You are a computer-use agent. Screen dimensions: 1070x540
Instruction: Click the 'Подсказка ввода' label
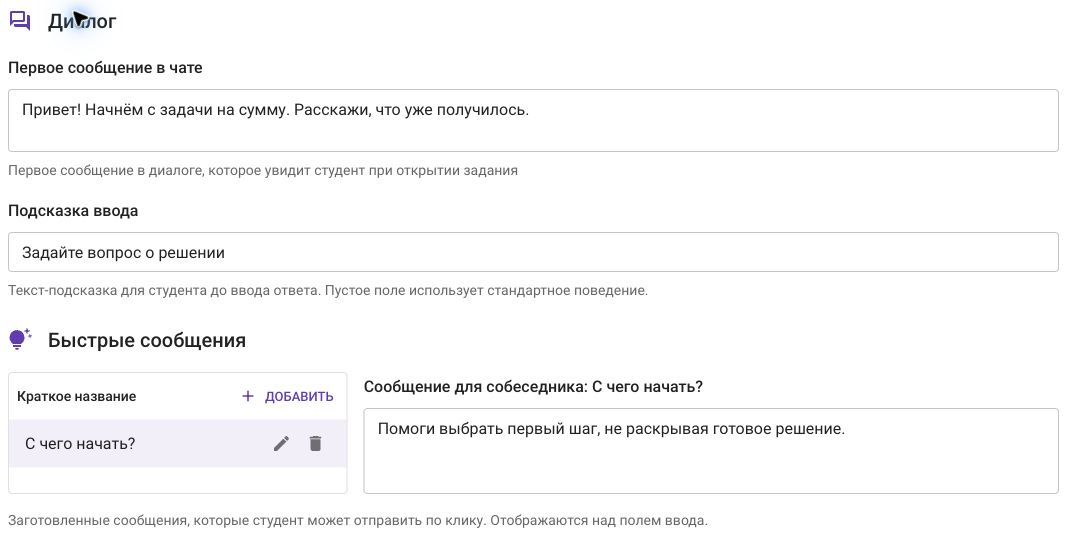coord(73,211)
